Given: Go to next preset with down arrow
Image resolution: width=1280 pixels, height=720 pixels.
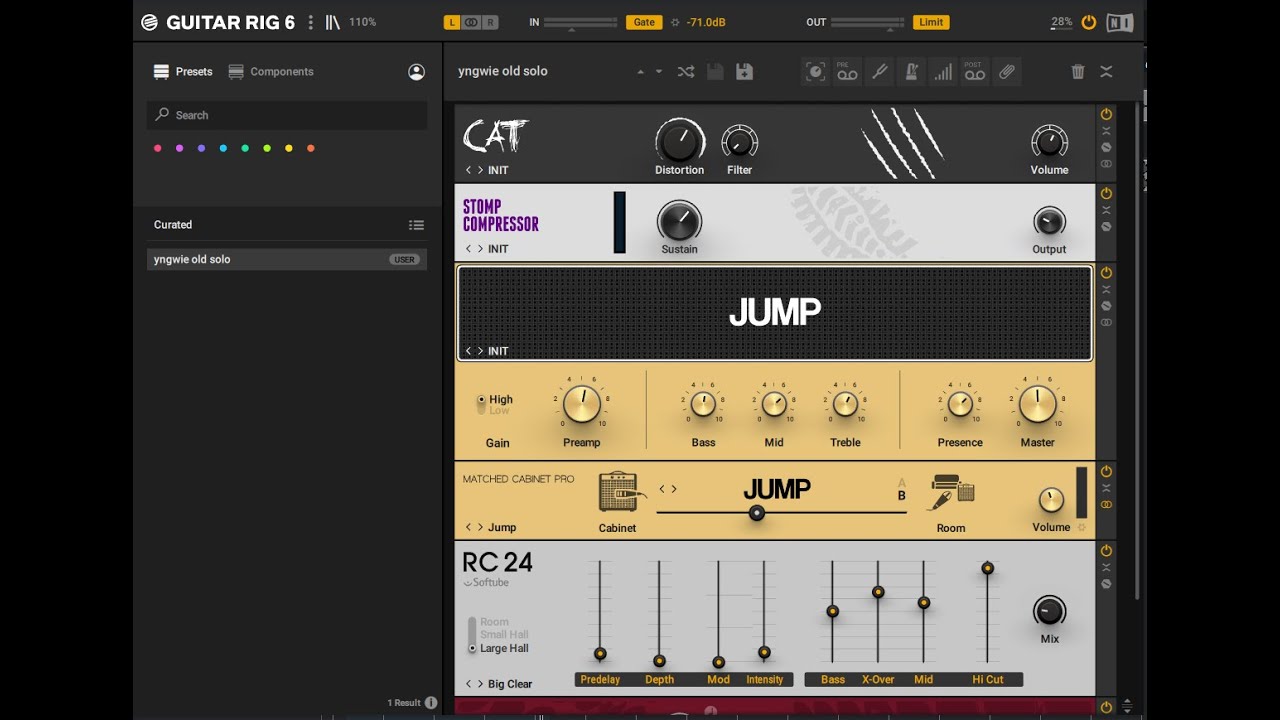Looking at the screenshot, I should pyautogui.click(x=658, y=72).
